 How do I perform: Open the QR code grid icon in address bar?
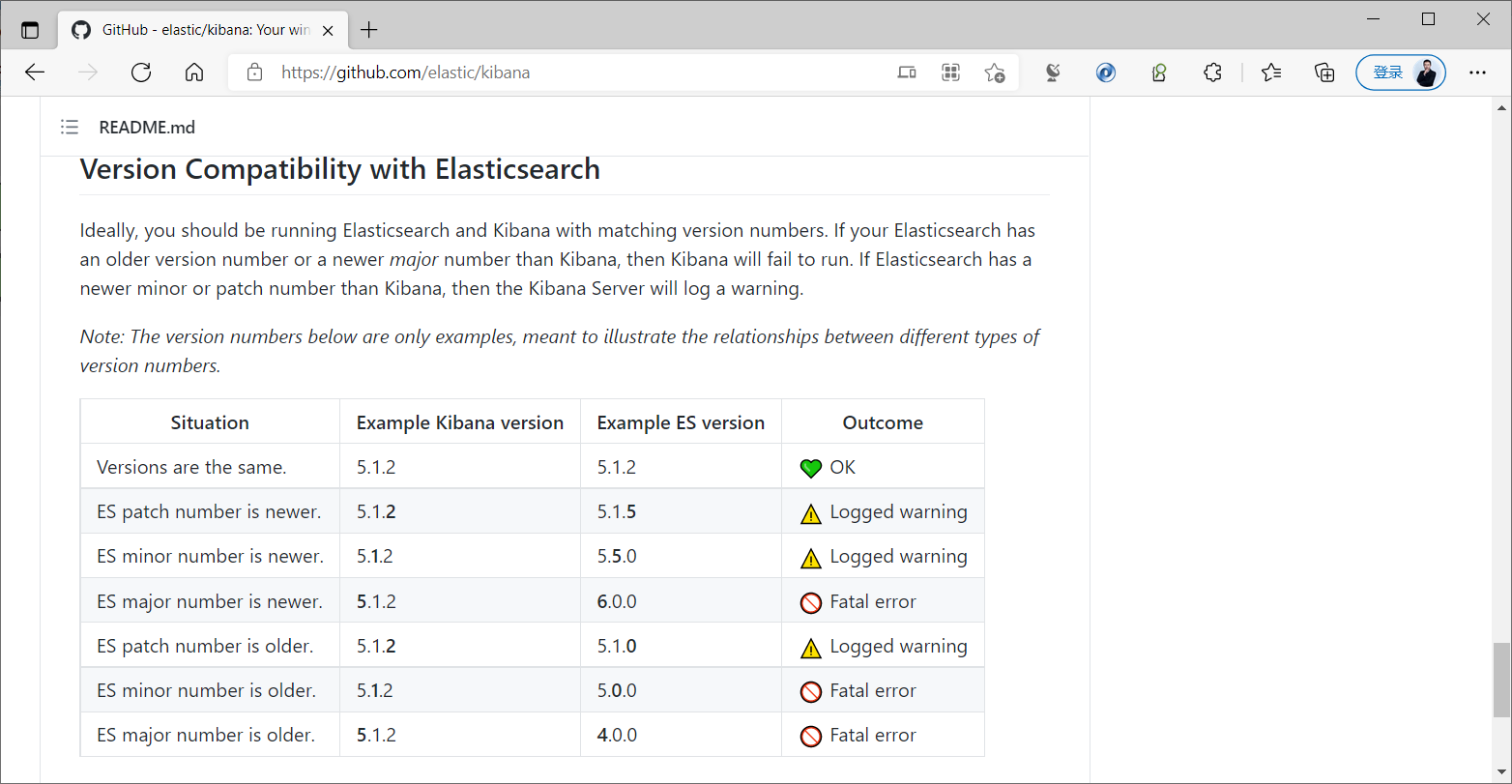[950, 73]
